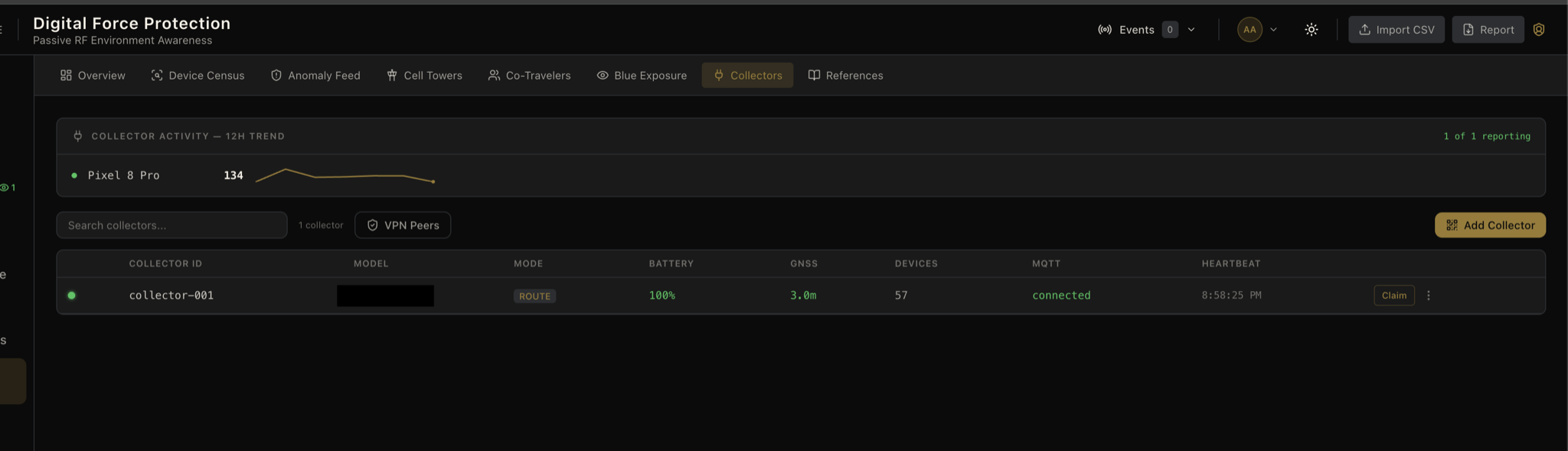Viewport: 1568px width, 451px height.
Task: Click '1 of 1 reporting' status
Action: coord(1487,136)
